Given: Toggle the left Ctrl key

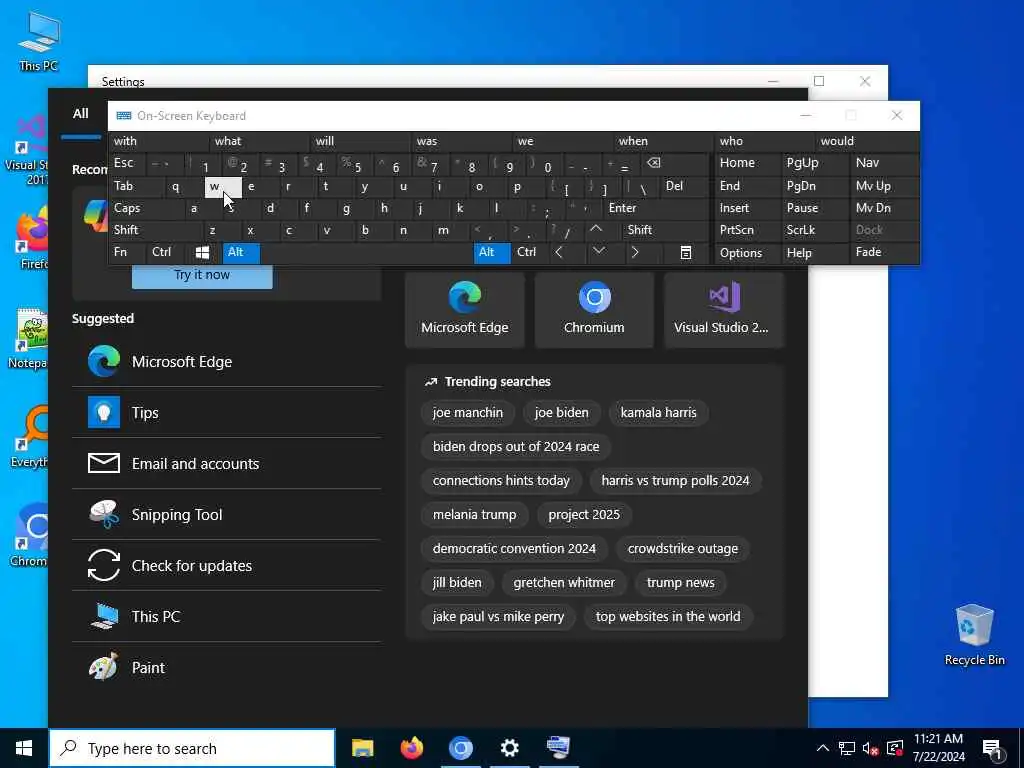Looking at the screenshot, I should tap(165, 252).
